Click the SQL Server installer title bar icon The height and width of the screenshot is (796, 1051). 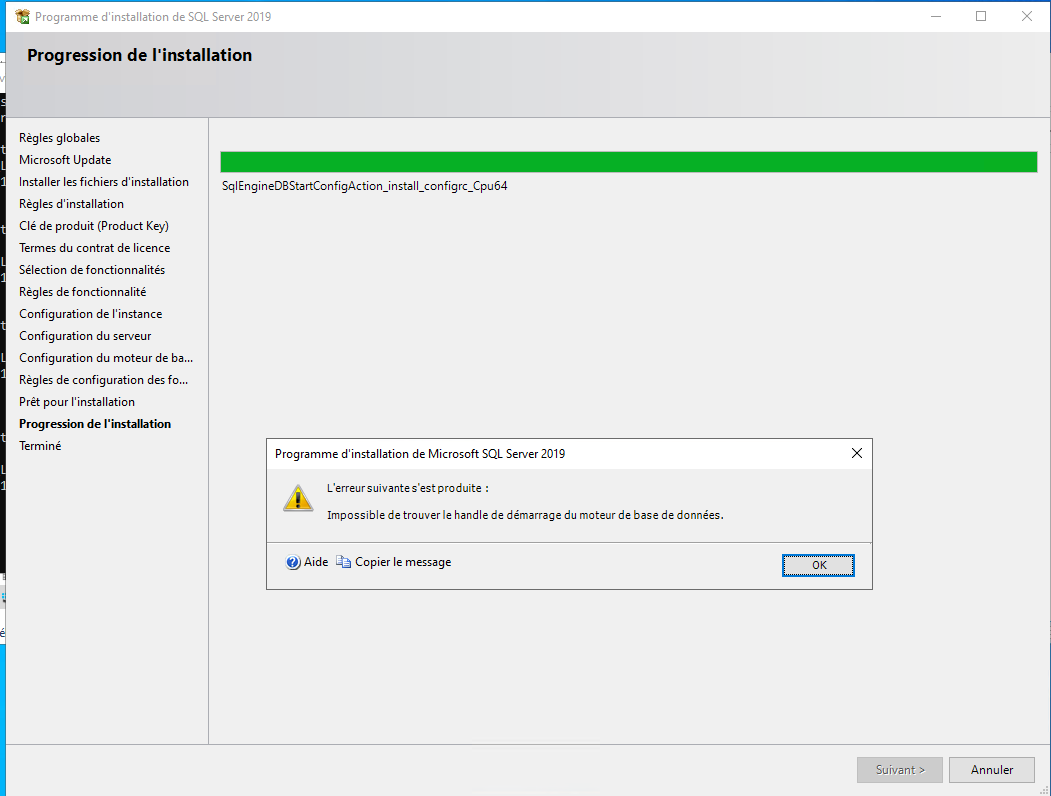(x=22, y=17)
